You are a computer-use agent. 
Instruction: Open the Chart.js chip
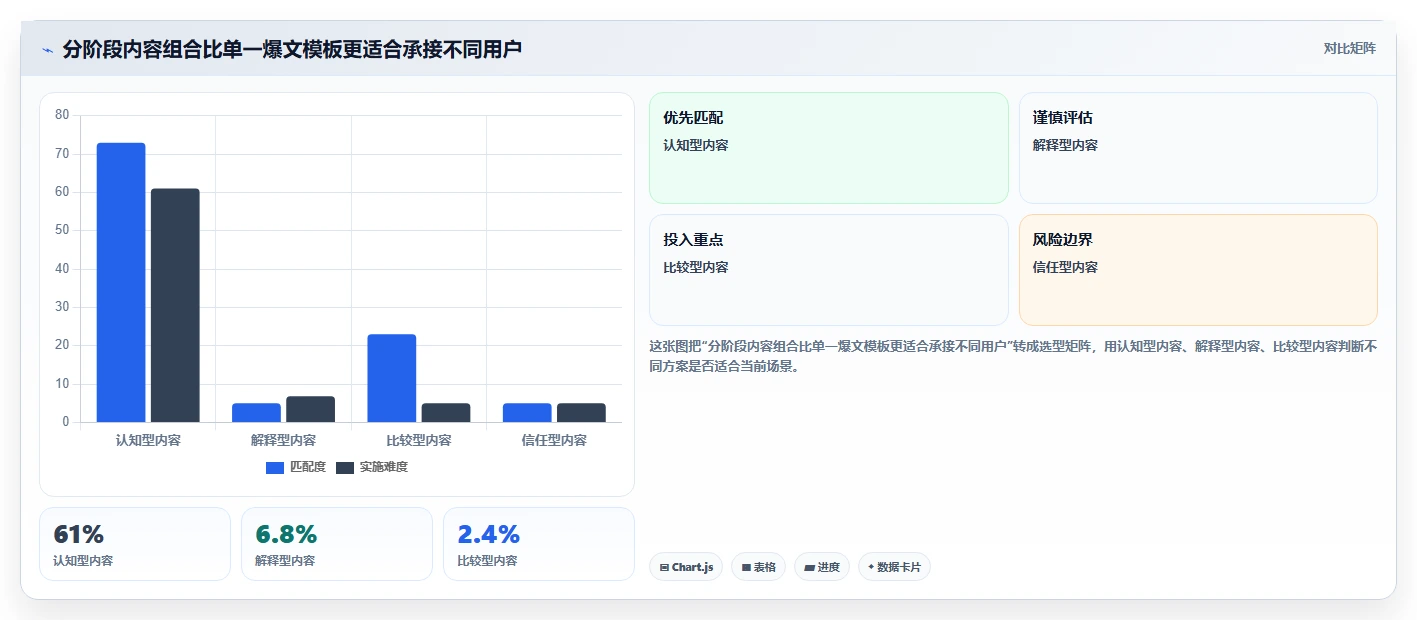click(686, 567)
